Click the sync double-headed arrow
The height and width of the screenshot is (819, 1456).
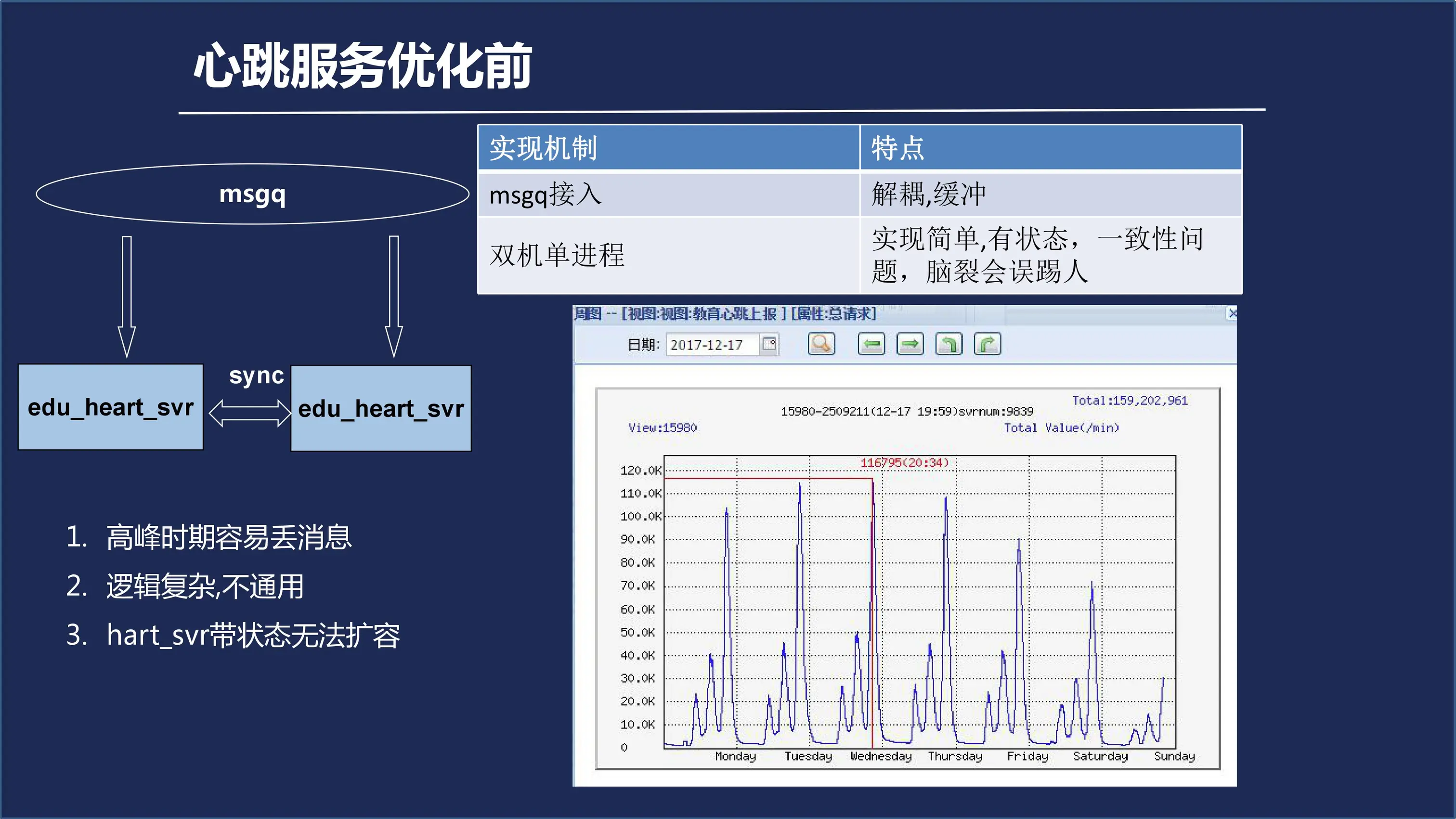coord(250,413)
